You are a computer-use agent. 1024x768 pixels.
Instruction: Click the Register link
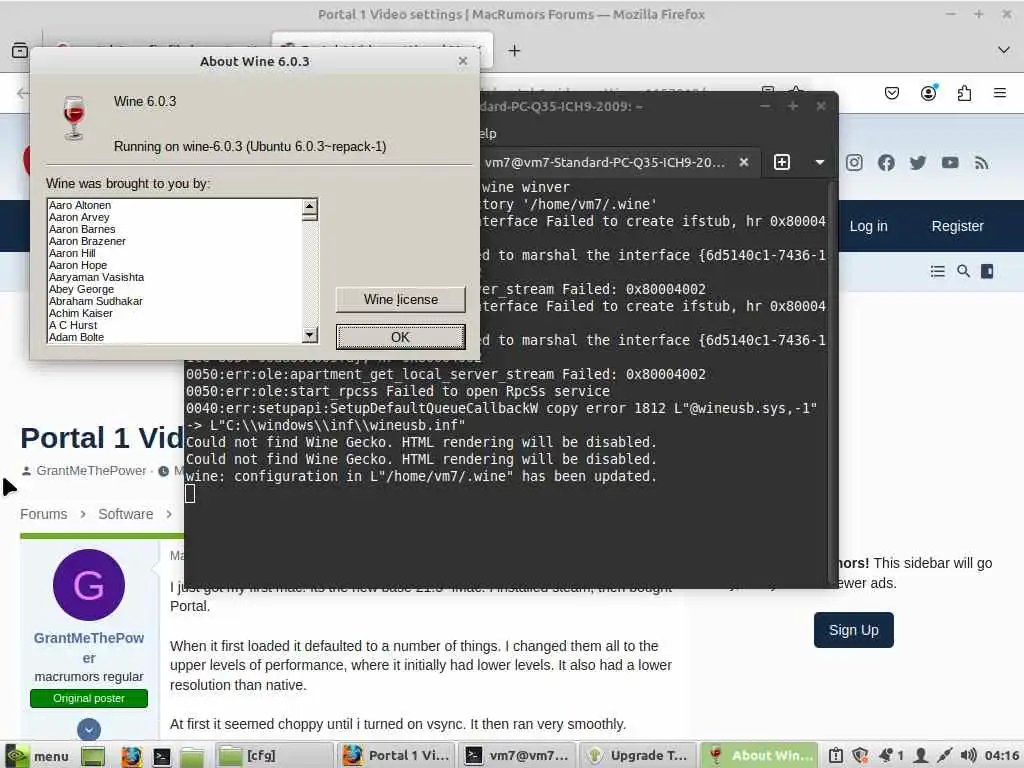pos(957,226)
